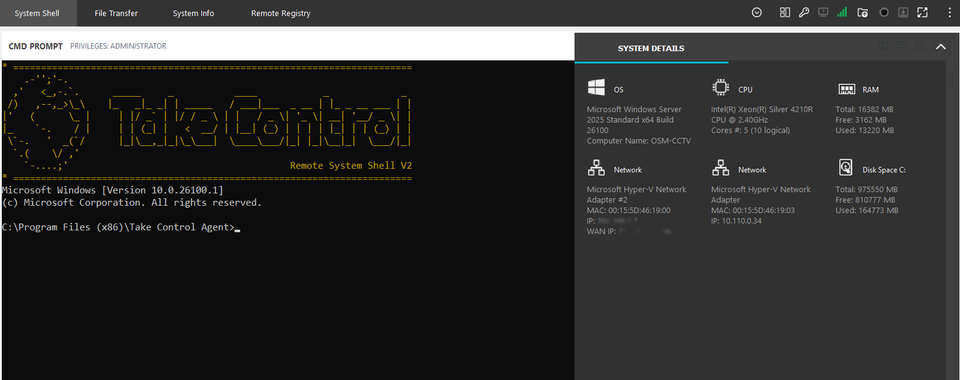Screen dimensions: 960x380
Task: Click the key credentials icon
Action: pyautogui.click(x=804, y=12)
